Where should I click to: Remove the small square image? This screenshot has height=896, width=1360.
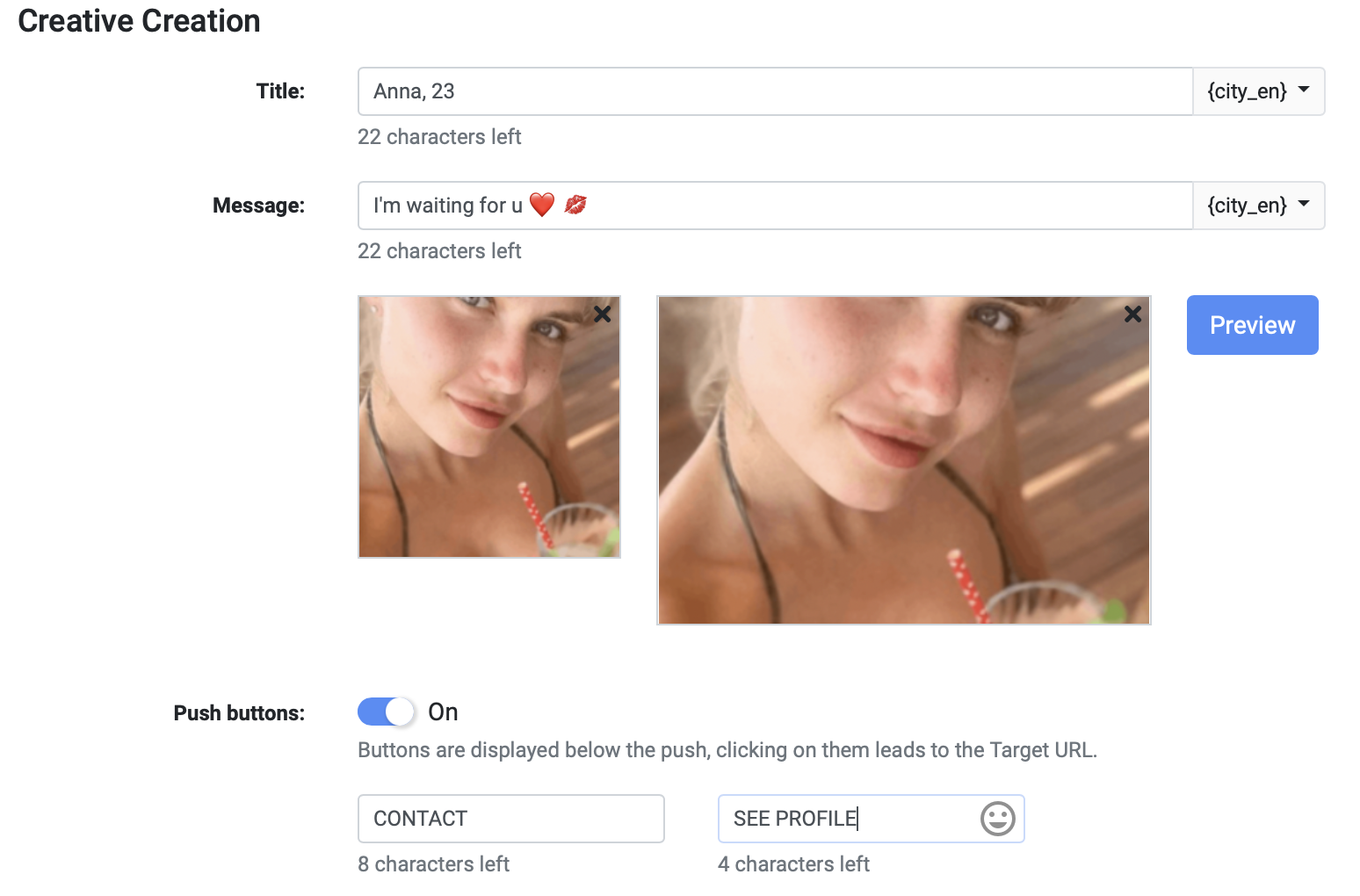click(x=602, y=314)
